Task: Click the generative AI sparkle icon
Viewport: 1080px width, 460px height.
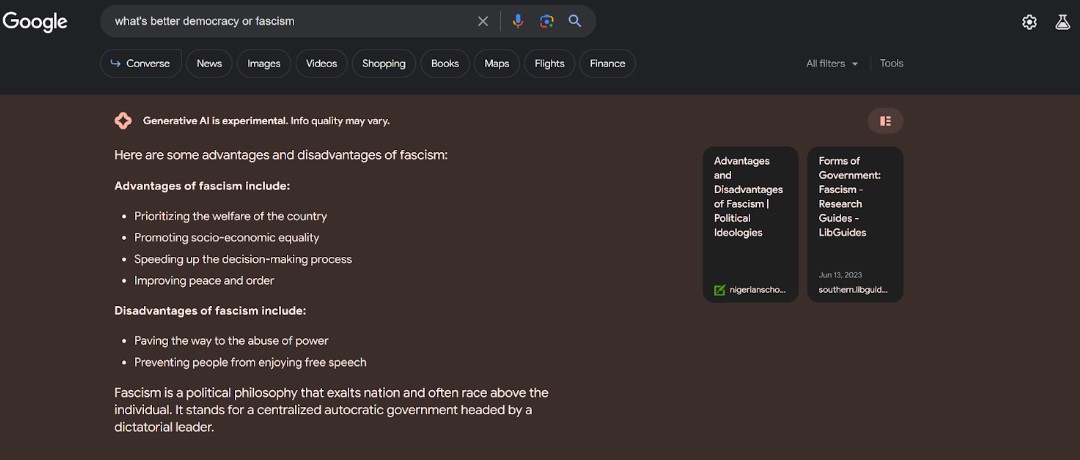Action: pyautogui.click(x=123, y=121)
